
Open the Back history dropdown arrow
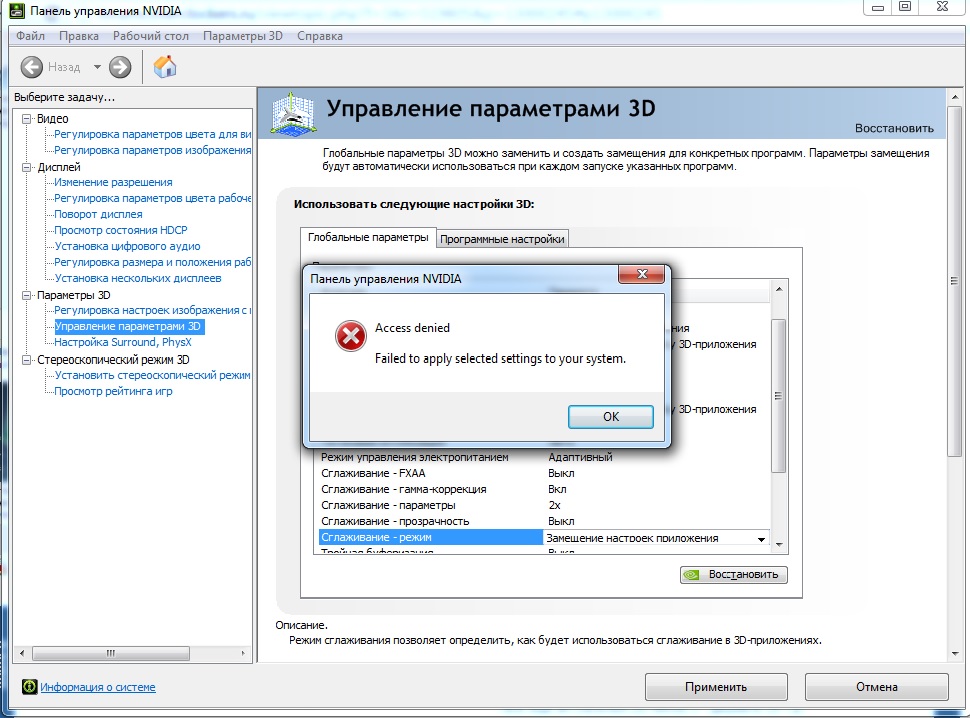[x=97, y=67]
